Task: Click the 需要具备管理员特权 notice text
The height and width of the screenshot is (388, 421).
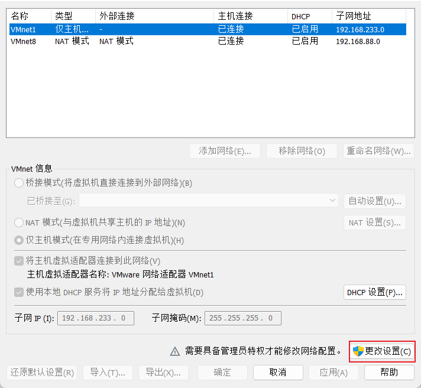Action: 263,351
